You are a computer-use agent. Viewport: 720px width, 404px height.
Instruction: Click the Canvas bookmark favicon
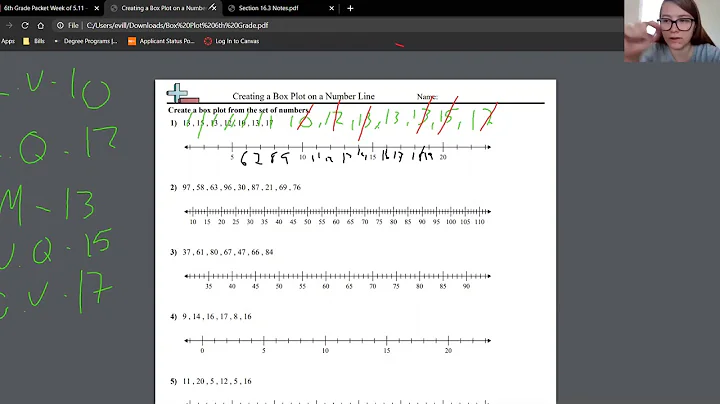(x=208, y=41)
